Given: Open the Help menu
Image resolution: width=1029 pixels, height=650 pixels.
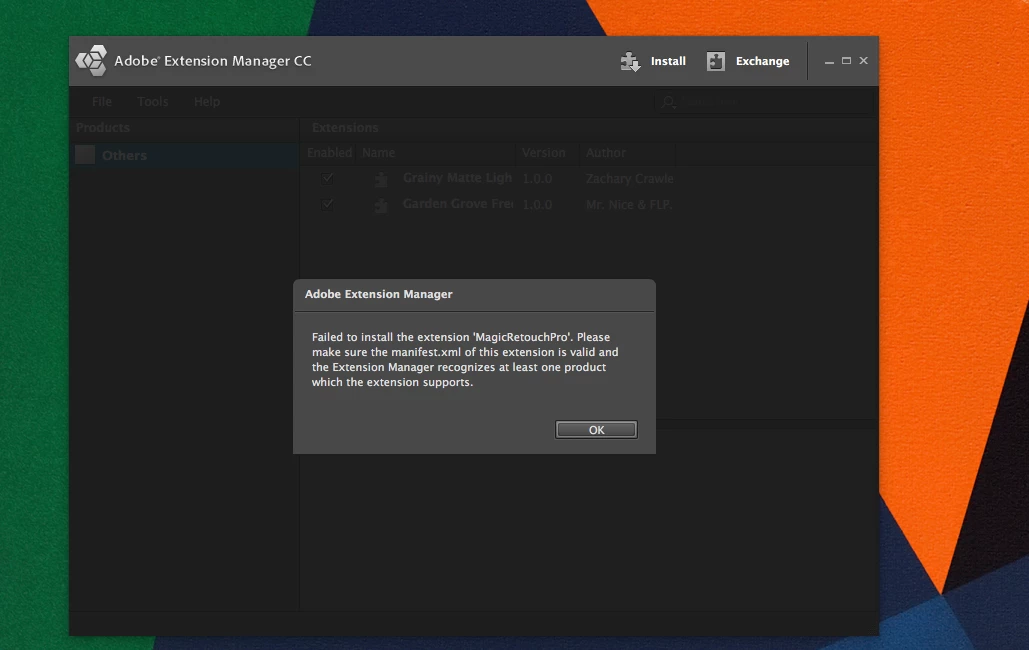Looking at the screenshot, I should 207,102.
